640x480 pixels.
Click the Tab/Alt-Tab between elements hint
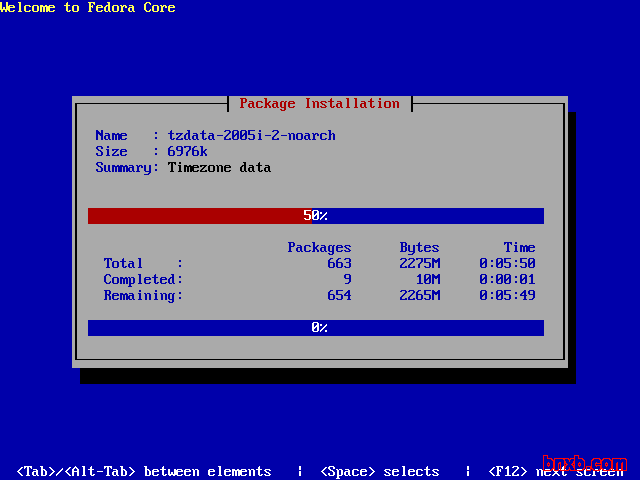pos(143,471)
